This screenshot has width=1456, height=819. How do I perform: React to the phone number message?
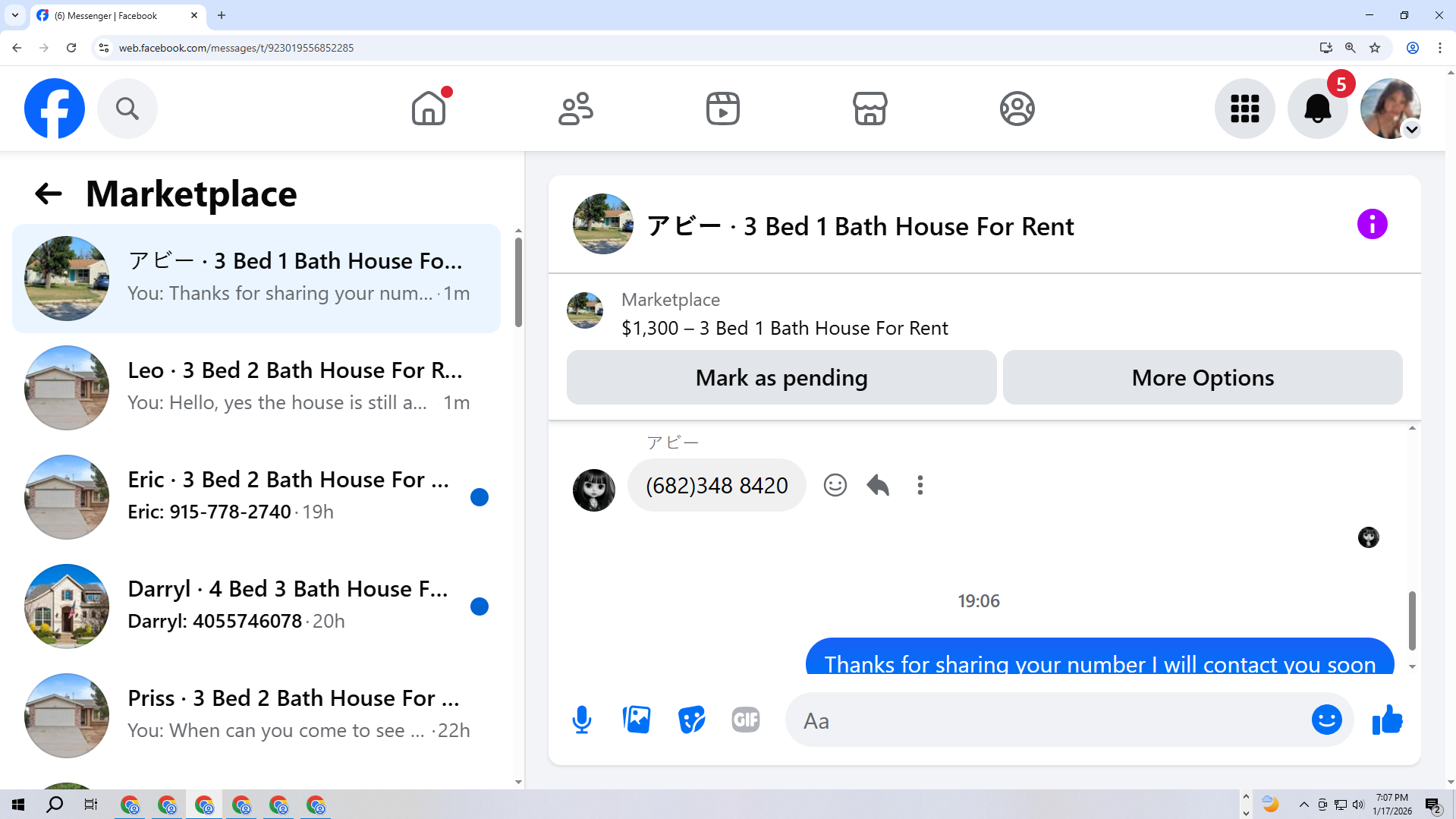pos(835,485)
